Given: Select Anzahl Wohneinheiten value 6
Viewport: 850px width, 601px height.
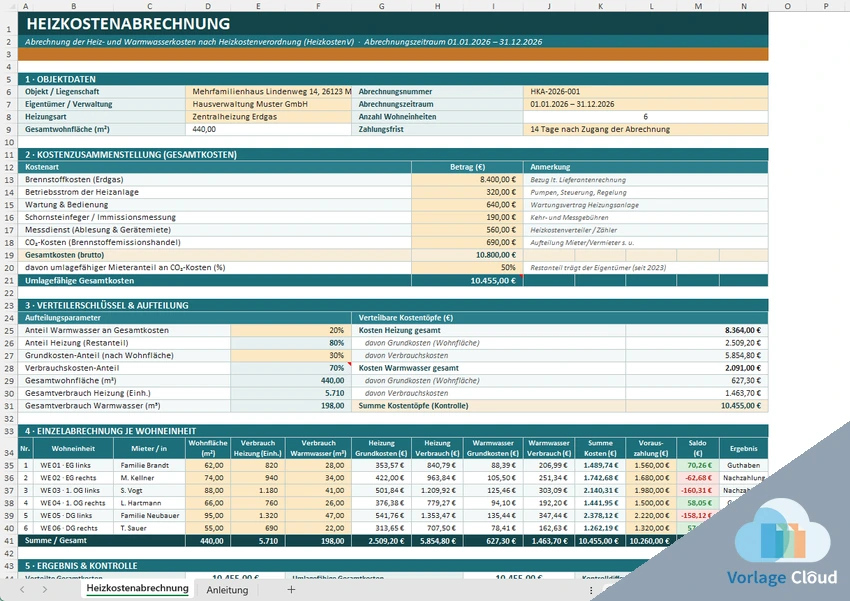Looking at the screenshot, I should [x=646, y=117].
